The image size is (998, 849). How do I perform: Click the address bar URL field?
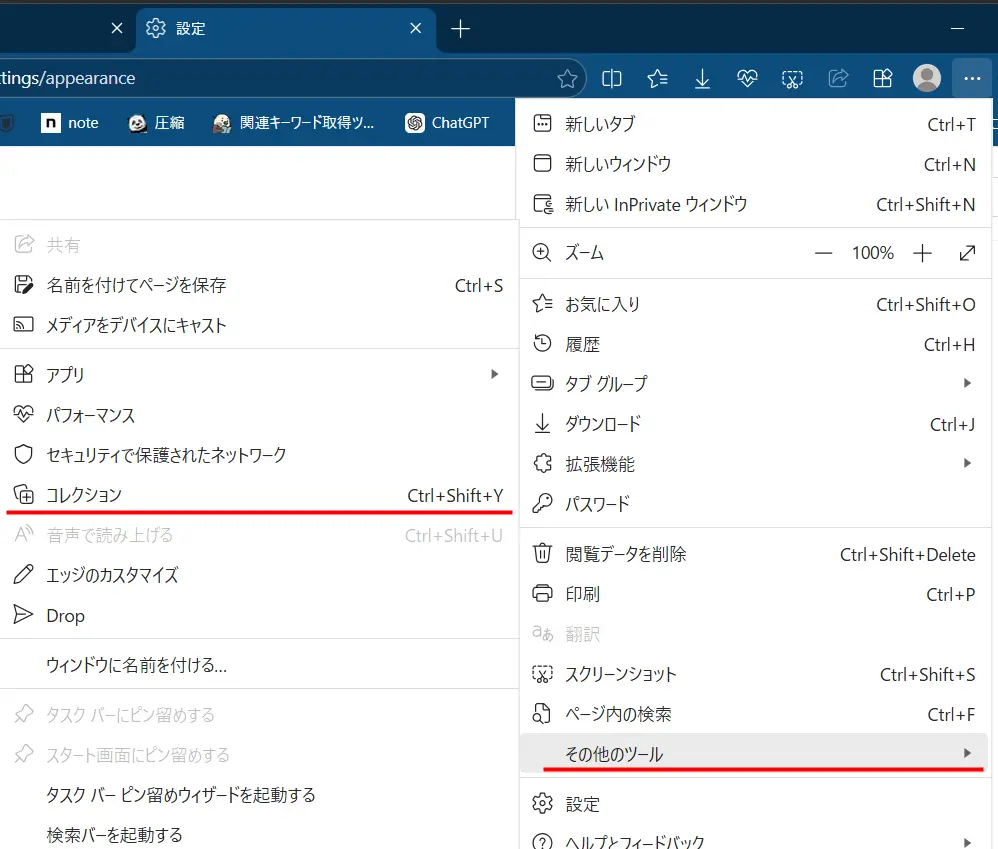click(x=270, y=78)
